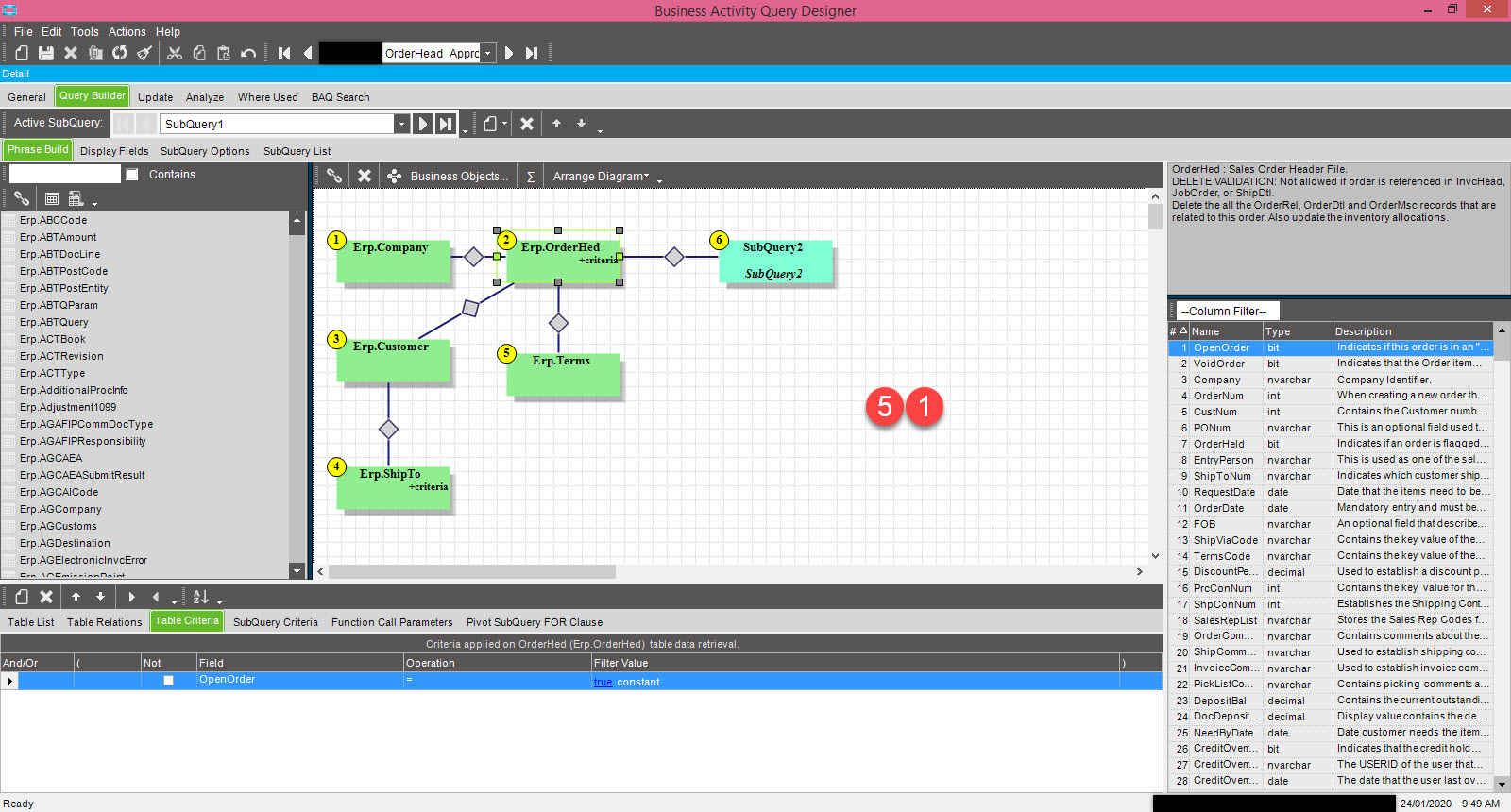1511x812 pixels.
Task: Click the Sigma aggregate icon
Action: 531,177
